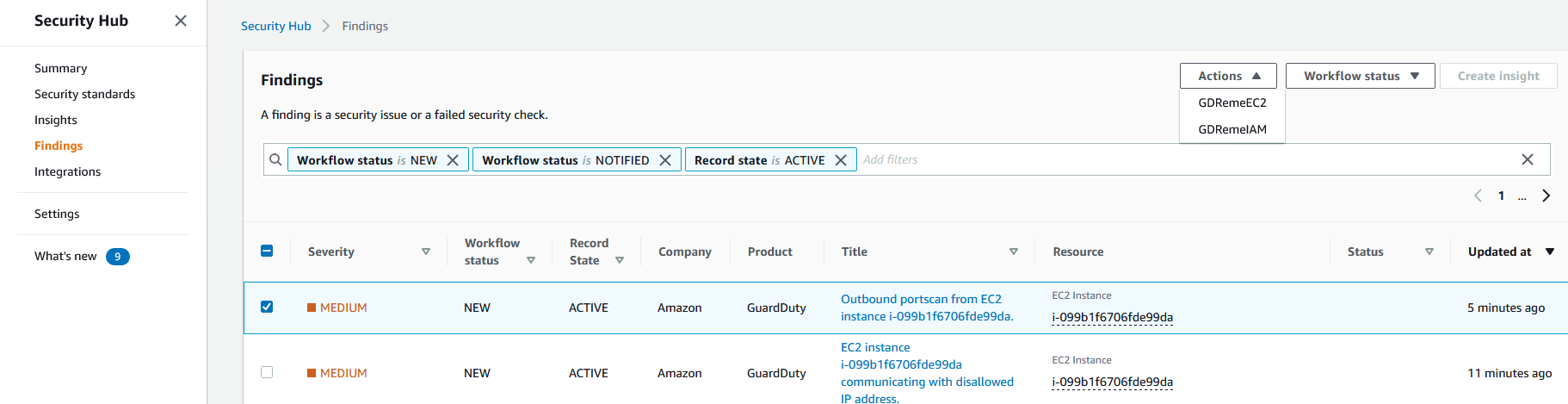
Task: Open Findings in the sidebar
Action: (x=59, y=146)
